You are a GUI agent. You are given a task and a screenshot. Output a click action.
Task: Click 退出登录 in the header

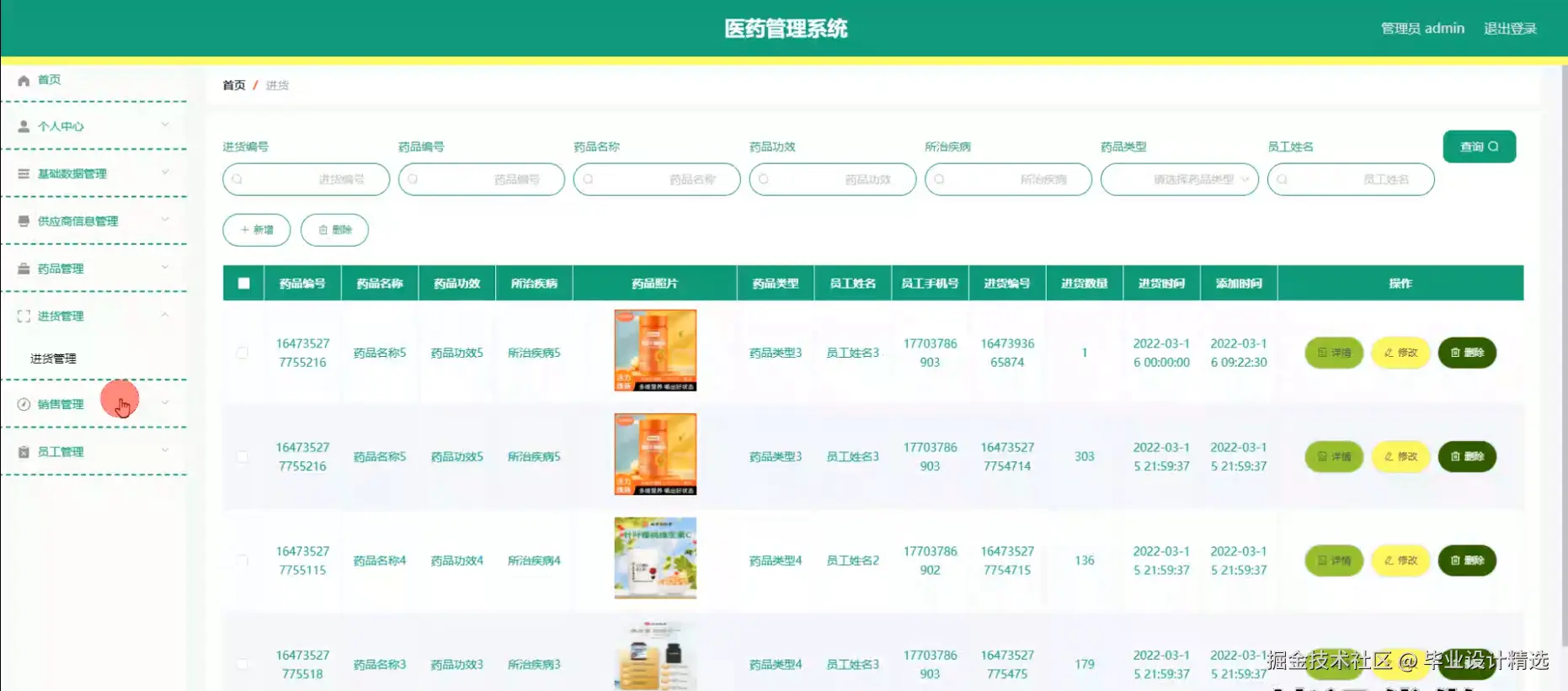(x=1510, y=29)
